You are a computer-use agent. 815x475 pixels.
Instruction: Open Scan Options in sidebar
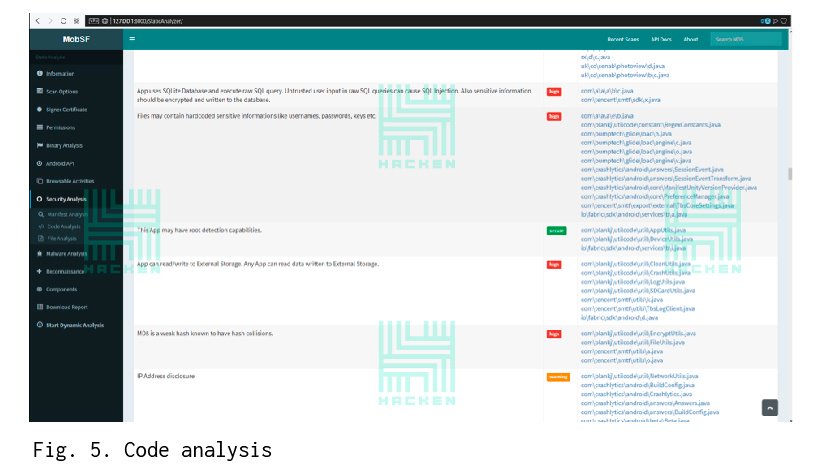click(x=62, y=91)
